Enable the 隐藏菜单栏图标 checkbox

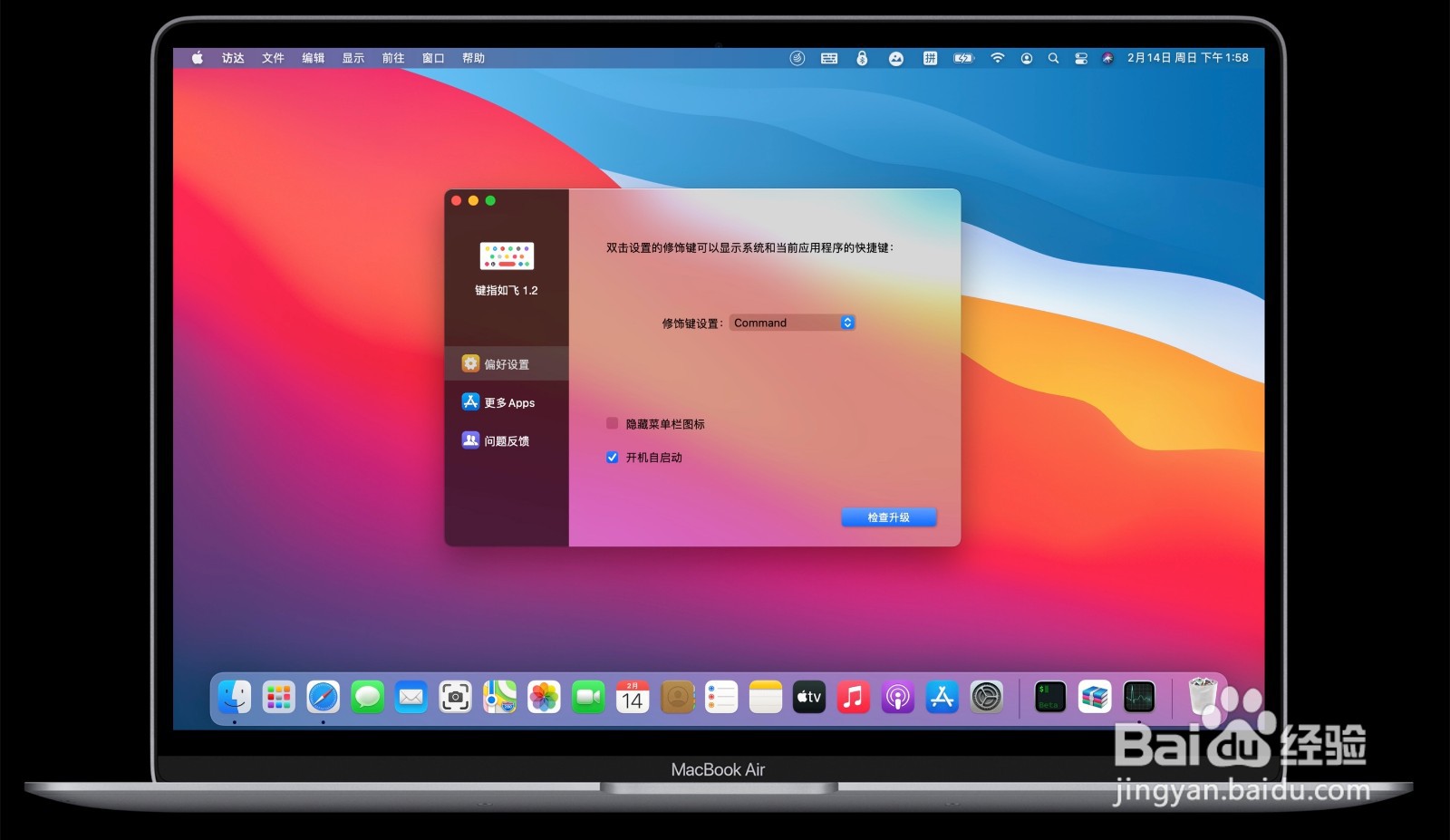[613, 423]
